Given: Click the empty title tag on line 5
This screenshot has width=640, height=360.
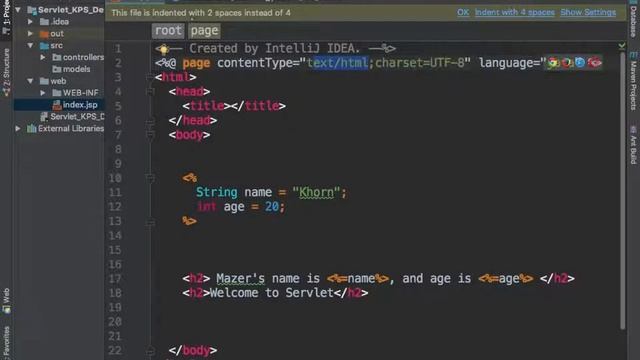Looking at the screenshot, I should [x=234, y=106].
